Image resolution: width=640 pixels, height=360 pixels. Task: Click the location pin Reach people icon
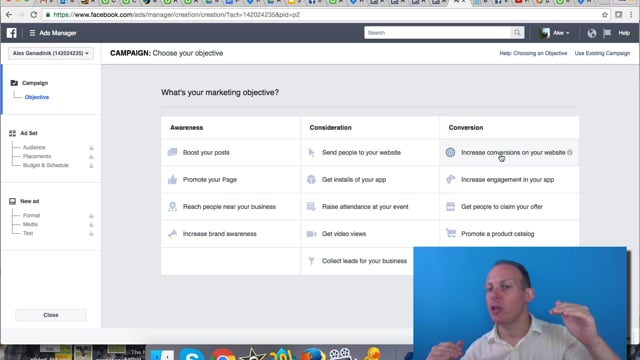click(172, 207)
